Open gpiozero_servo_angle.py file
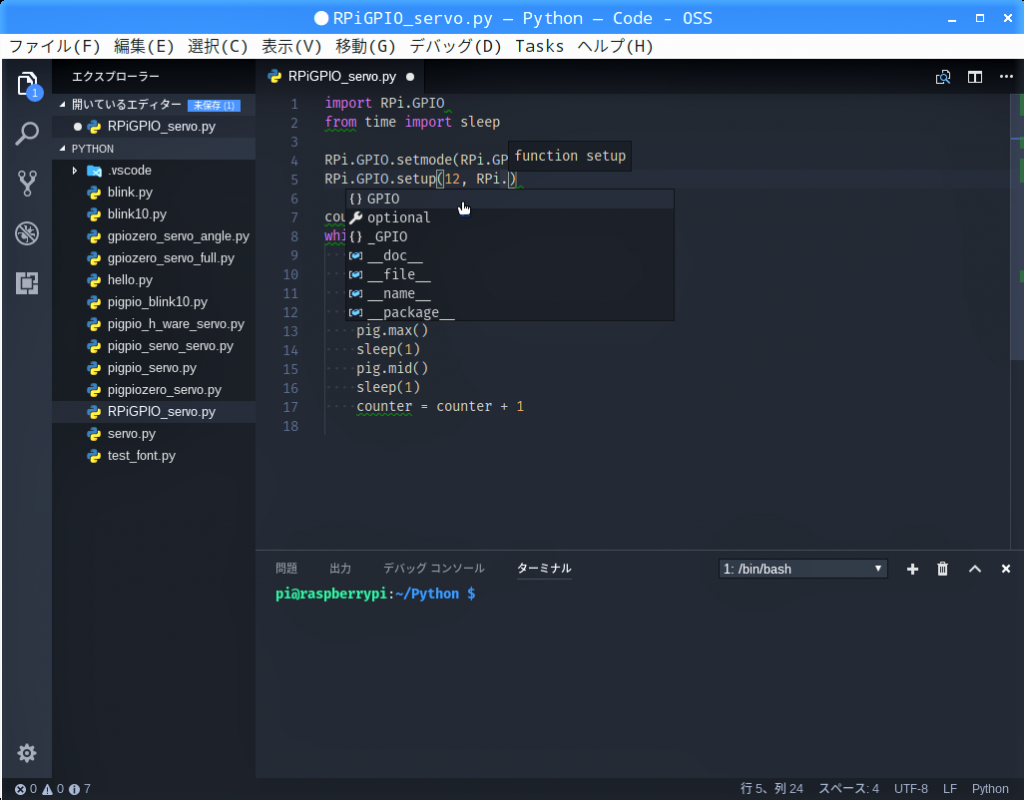This screenshot has height=800, width=1024. tap(154, 236)
